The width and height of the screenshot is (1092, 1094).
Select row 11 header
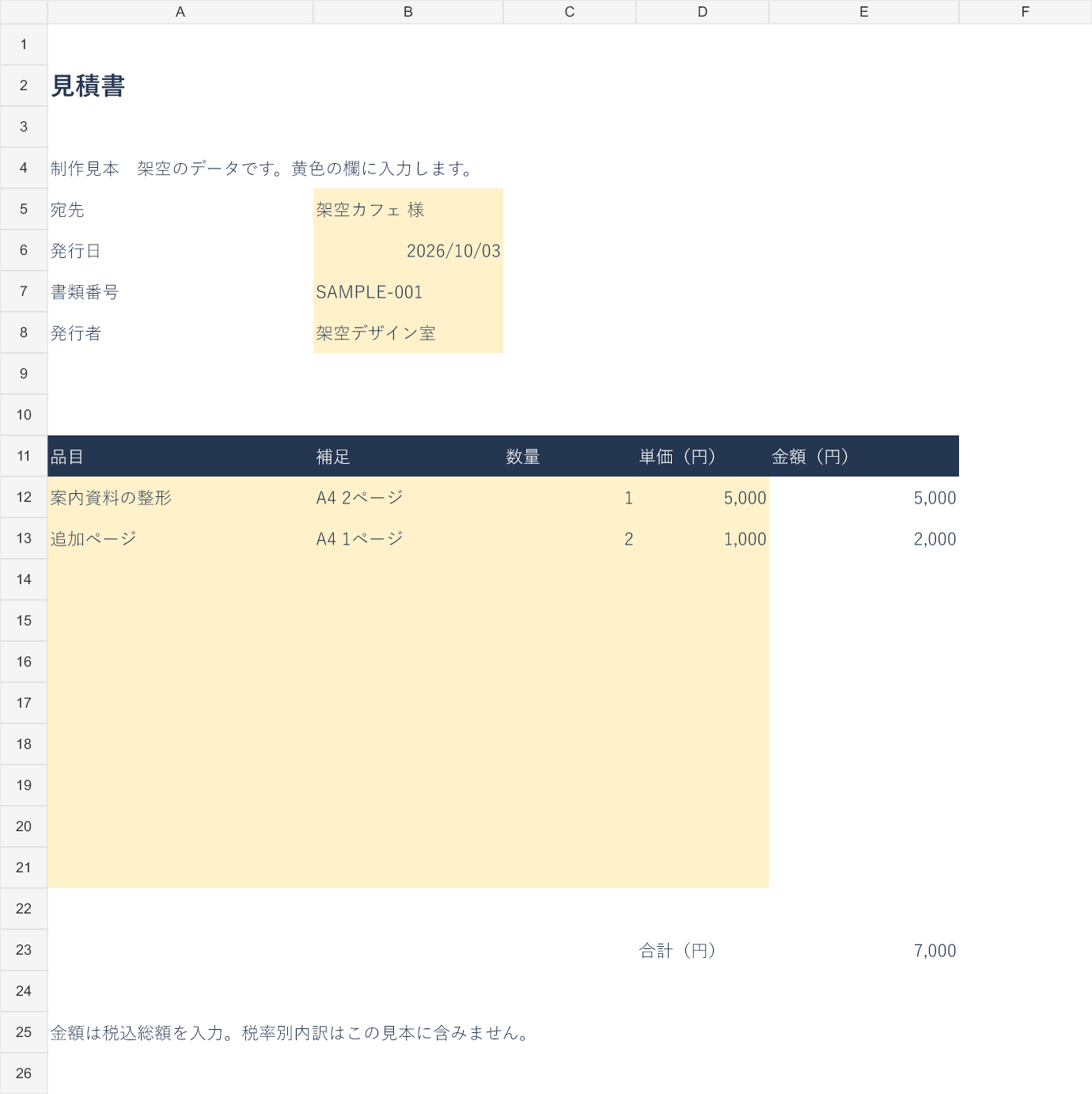[x=24, y=456]
